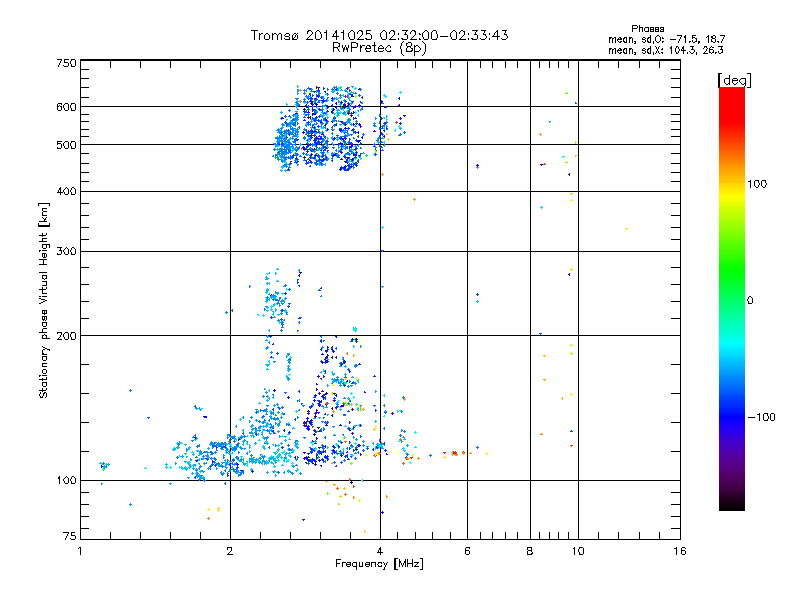800x600 pixels.
Task: Click the x-axis label '6'
Action: pyautogui.click(x=467, y=552)
